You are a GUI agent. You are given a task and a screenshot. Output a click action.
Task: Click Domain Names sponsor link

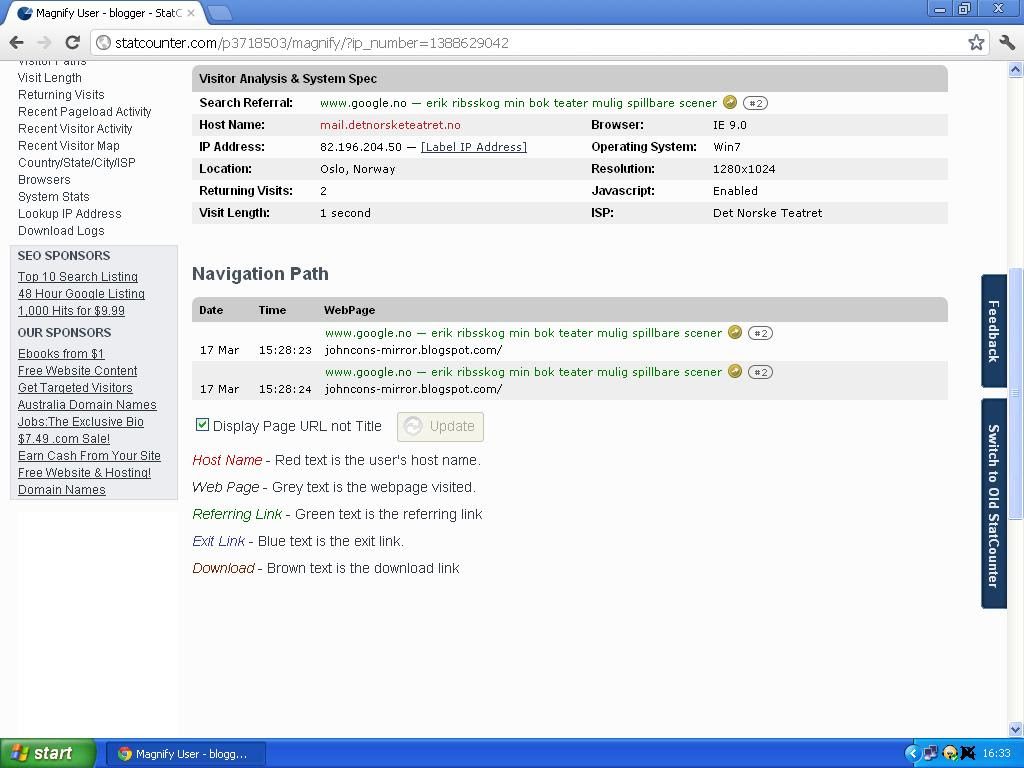pos(62,490)
